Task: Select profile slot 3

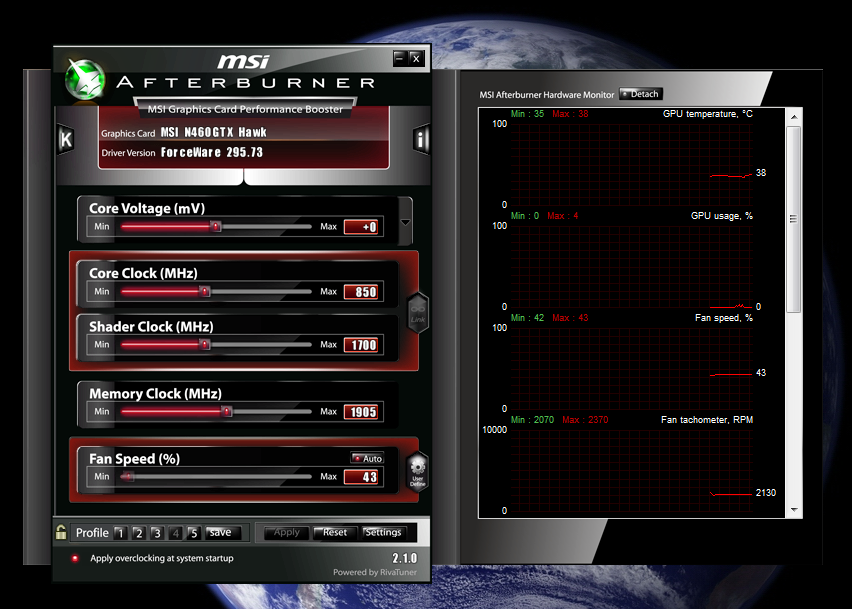Action: (x=157, y=533)
